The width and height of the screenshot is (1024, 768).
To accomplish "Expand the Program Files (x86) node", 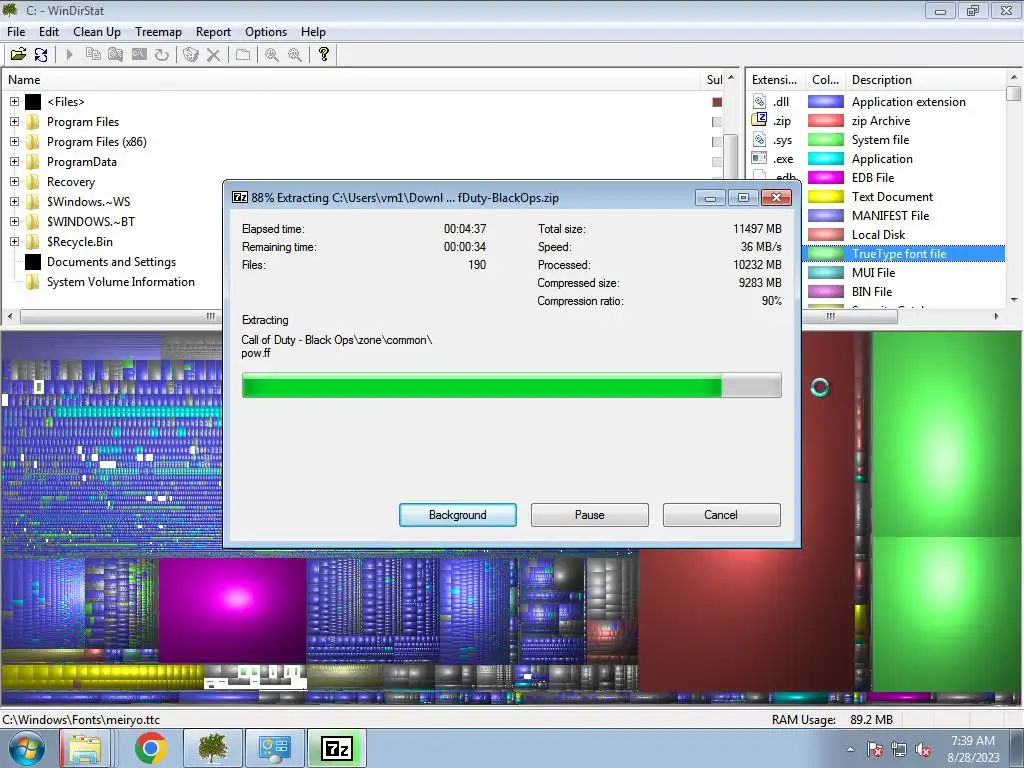I will pos(14,142).
